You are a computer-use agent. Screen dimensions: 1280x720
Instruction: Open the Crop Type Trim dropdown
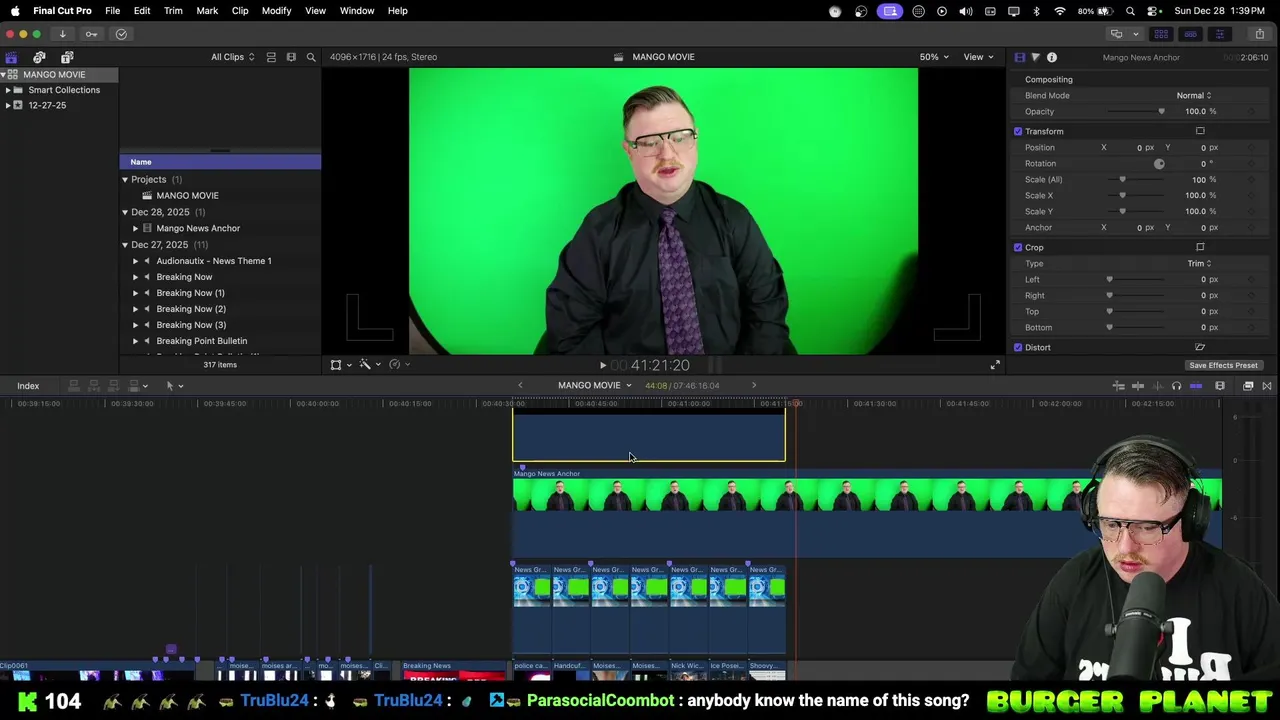click(1199, 264)
